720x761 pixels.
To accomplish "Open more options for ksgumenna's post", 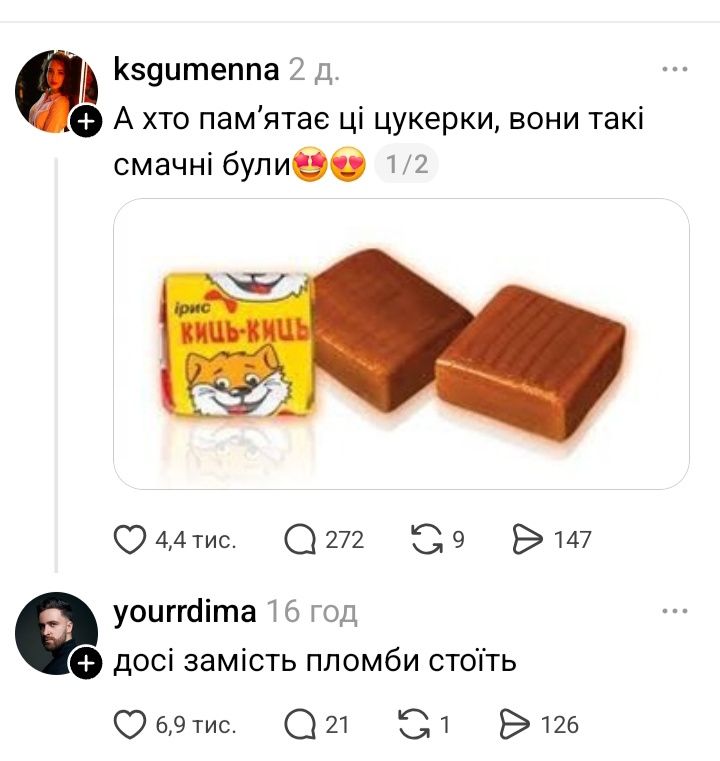I will [x=675, y=69].
